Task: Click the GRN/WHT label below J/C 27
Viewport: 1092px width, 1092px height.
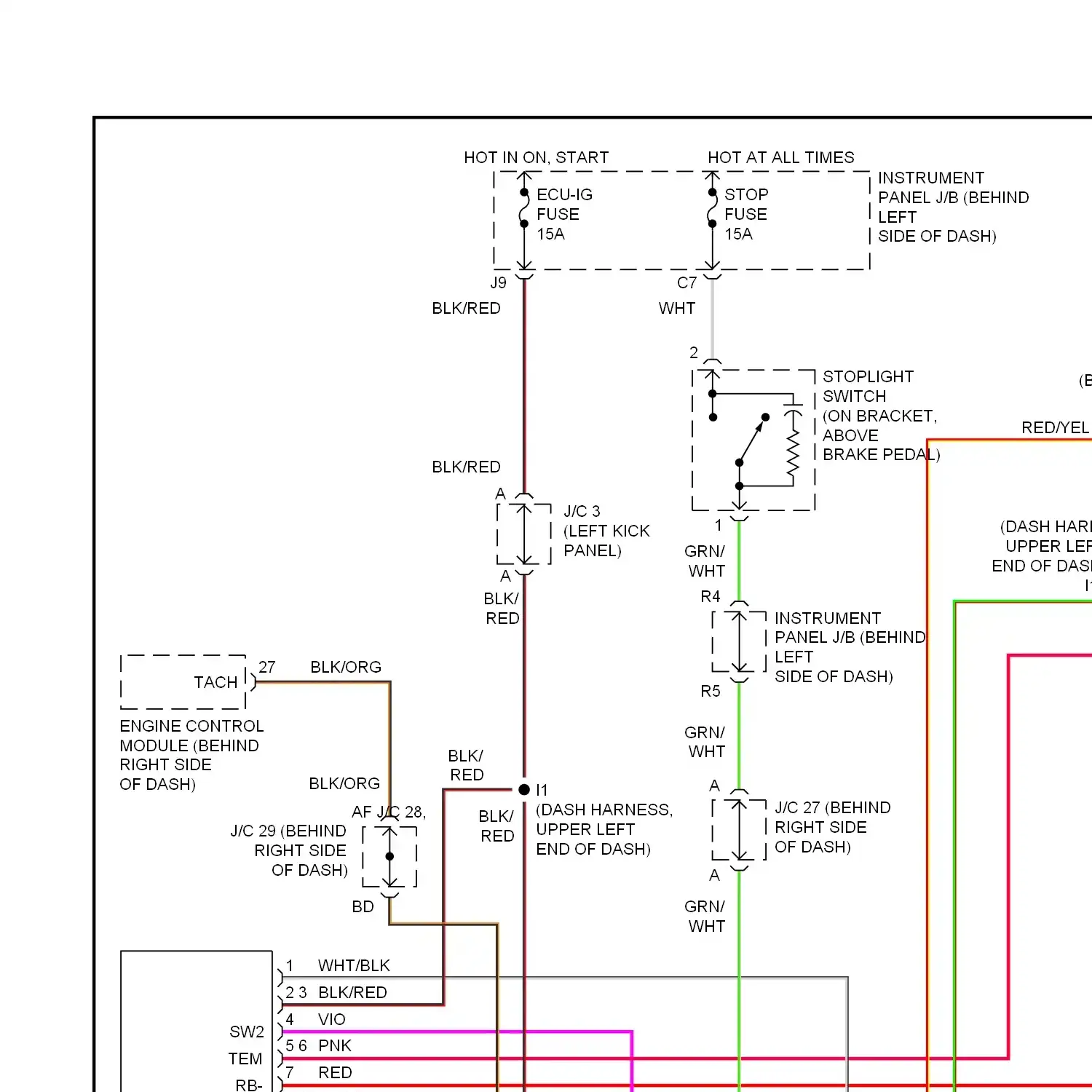Action: tap(705, 917)
